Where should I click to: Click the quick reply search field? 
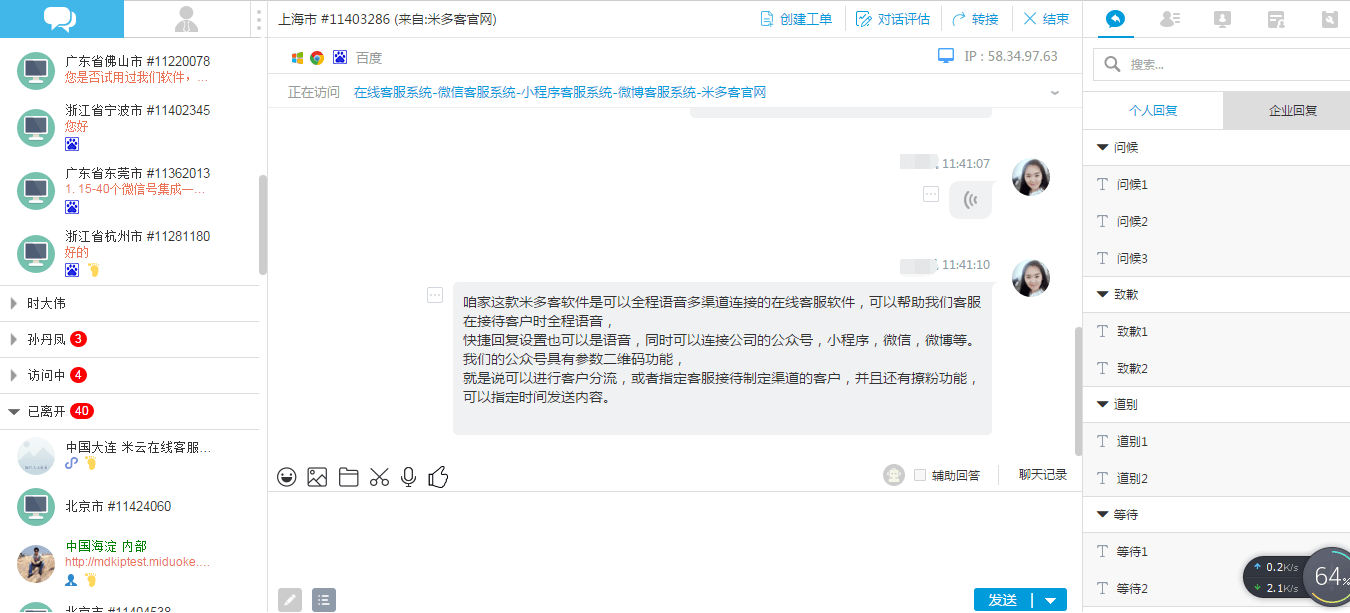pos(1221,64)
